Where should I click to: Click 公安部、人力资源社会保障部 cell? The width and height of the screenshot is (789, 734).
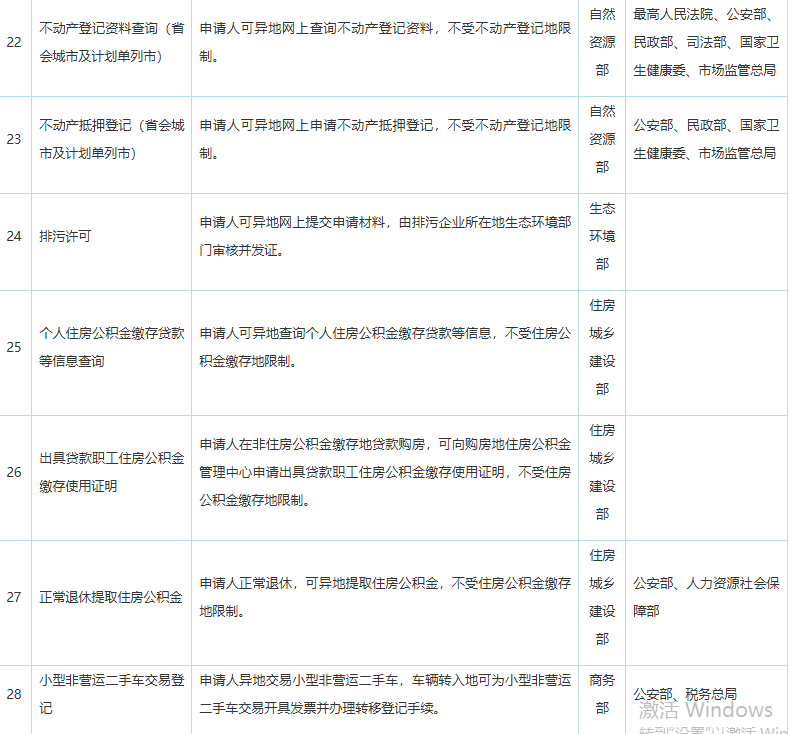[706, 597]
